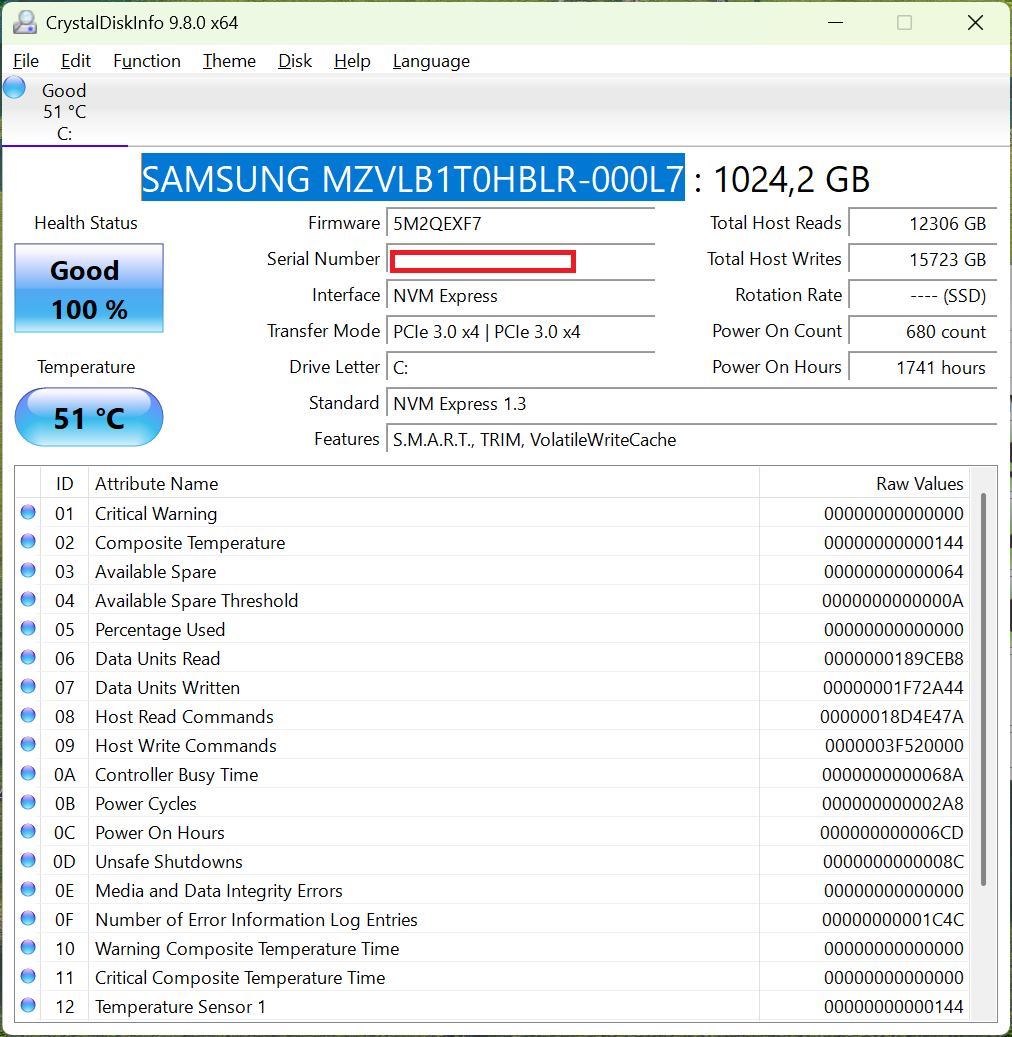Click the status orb for Critical Composite Temperature Time
Image resolution: width=1012 pixels, height=1037 pixels.
[28, 976]
